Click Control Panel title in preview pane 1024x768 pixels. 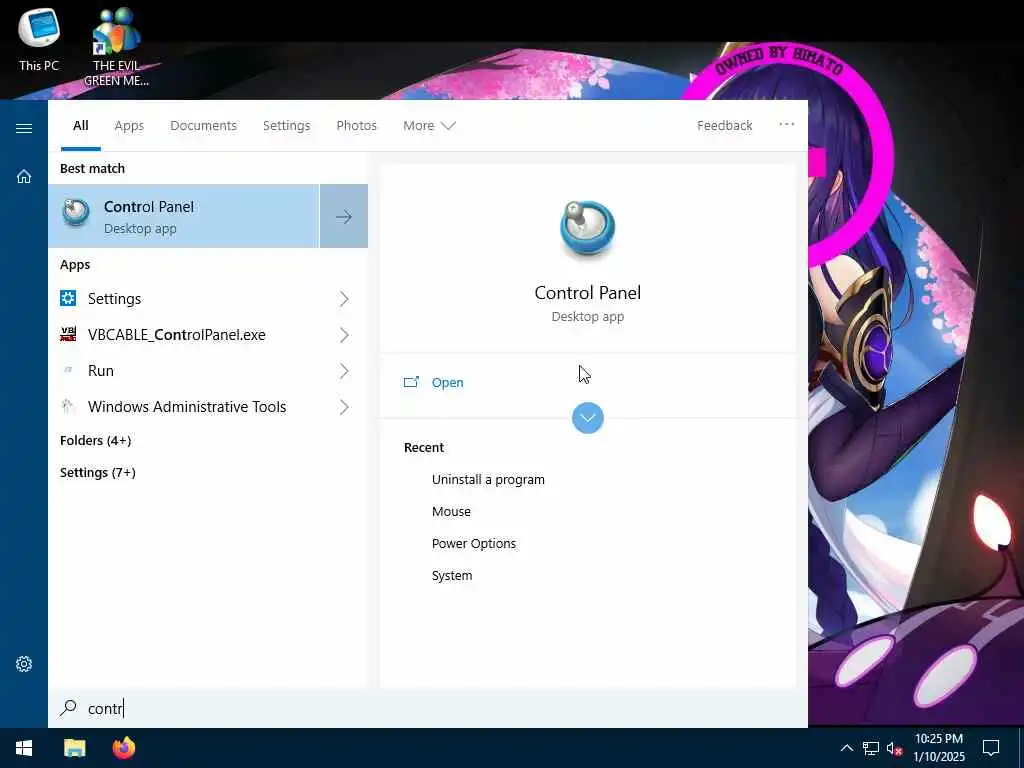(x=587, y=293)
